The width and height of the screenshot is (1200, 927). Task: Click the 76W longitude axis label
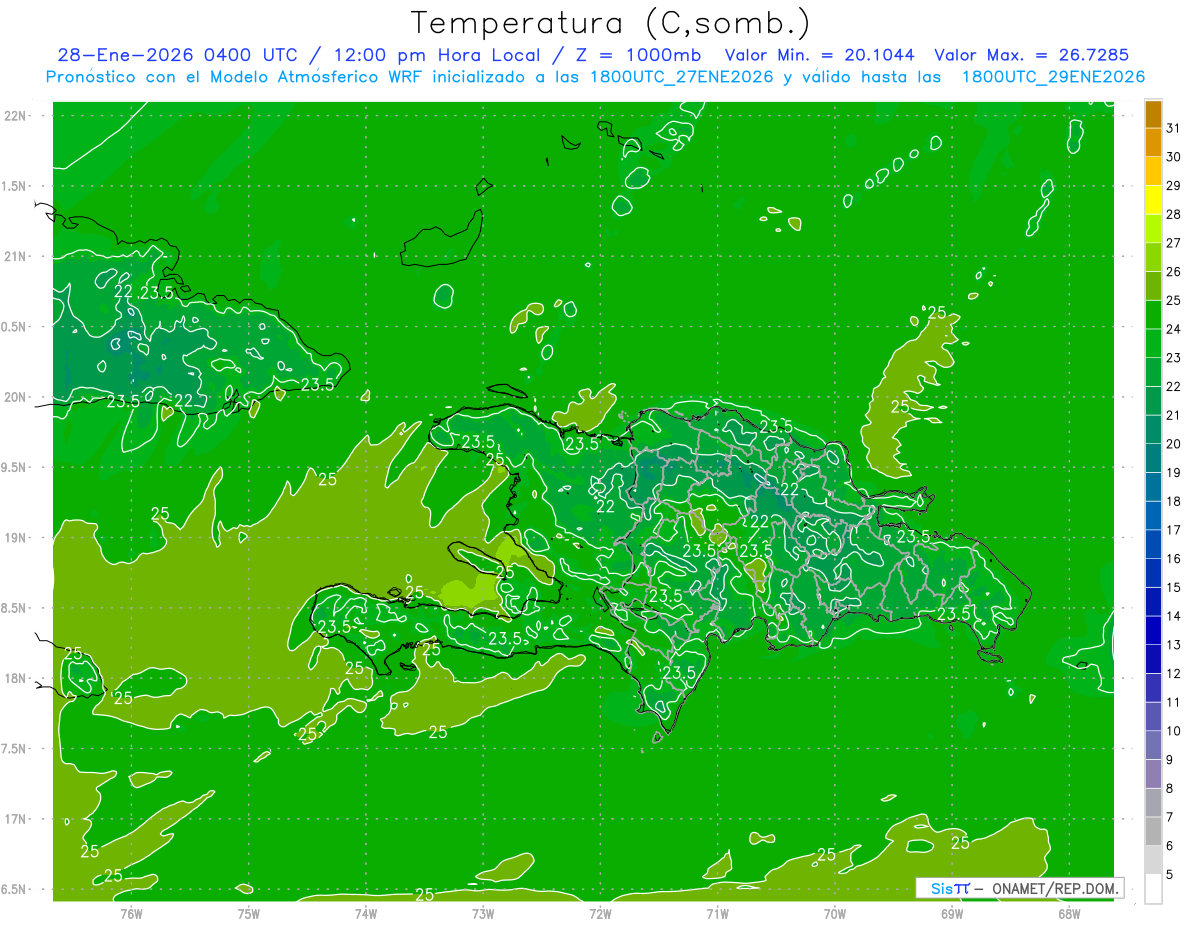(131, 914)
